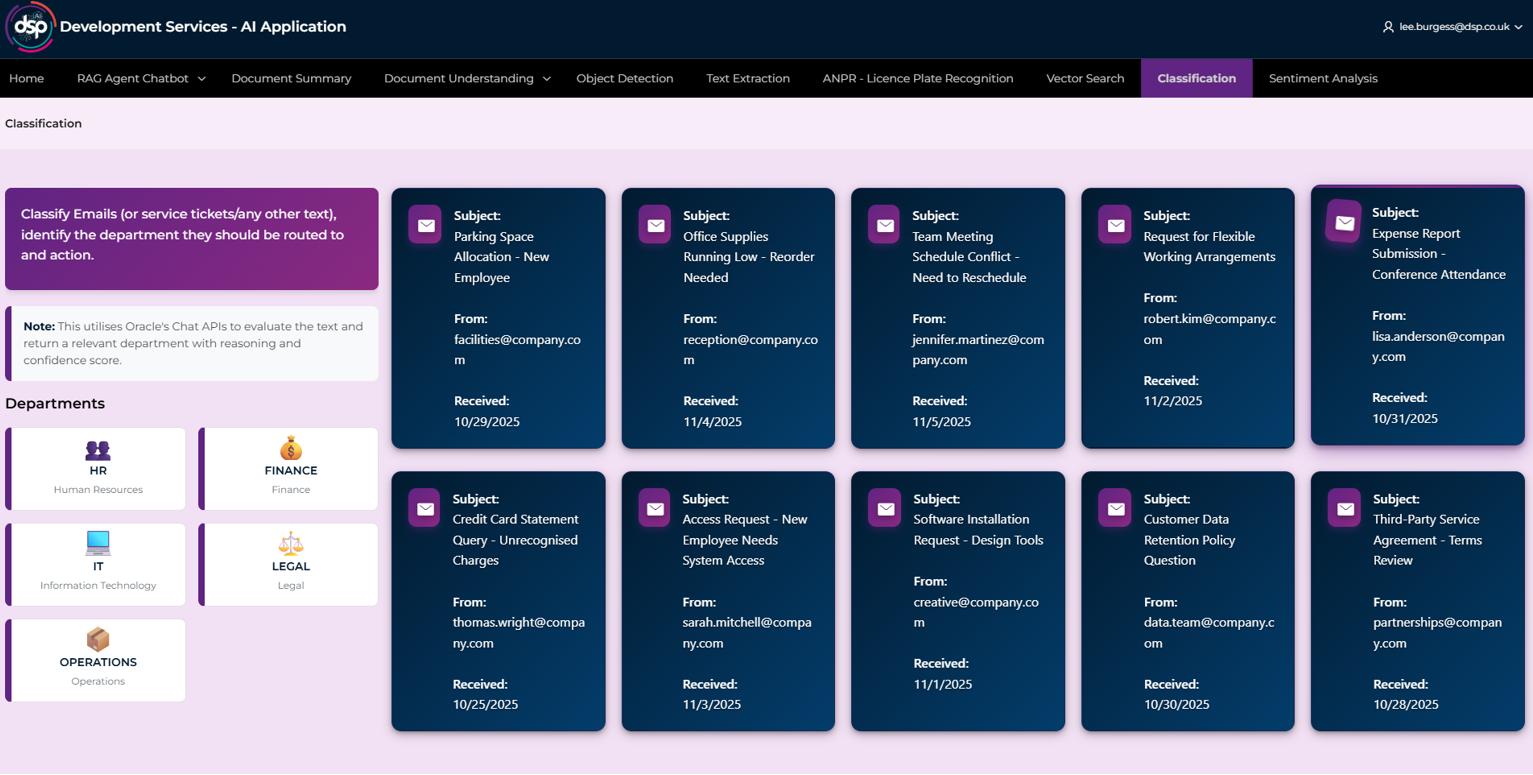Open the Document Summary page
The width and height of the screenshot is (1533, 775).
pyautogui.click(x=291, y=77)
